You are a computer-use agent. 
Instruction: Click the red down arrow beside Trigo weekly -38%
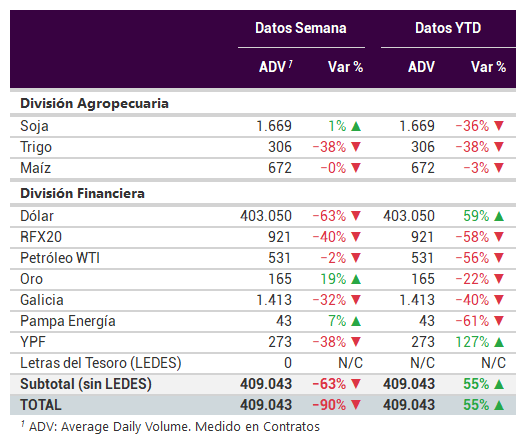(x=356, y=147)
